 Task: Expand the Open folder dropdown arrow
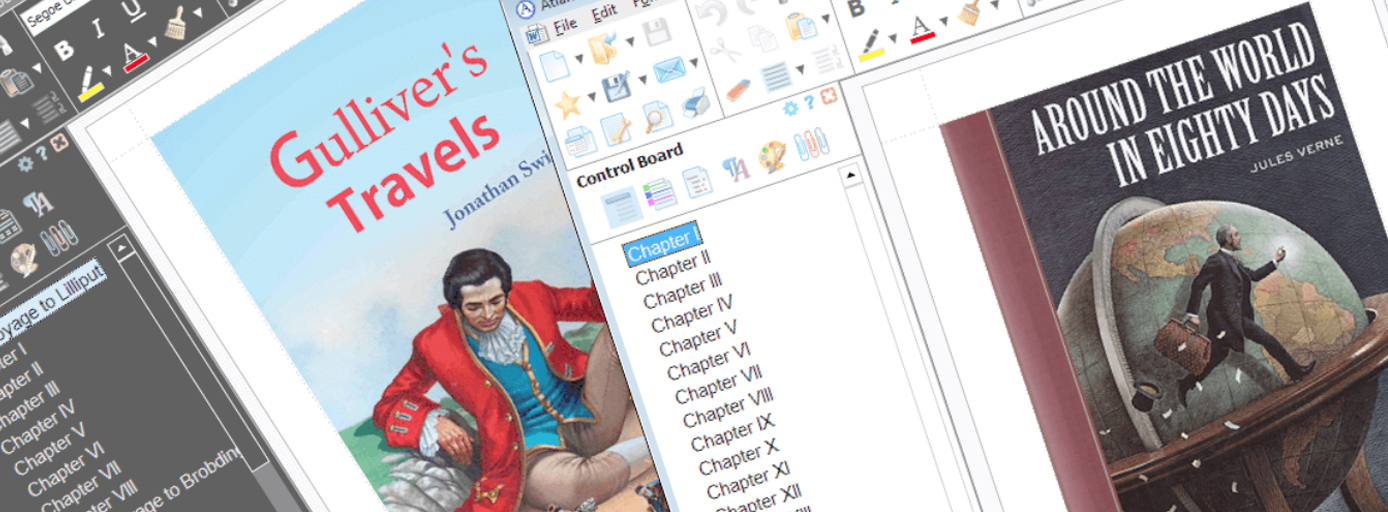628,43
